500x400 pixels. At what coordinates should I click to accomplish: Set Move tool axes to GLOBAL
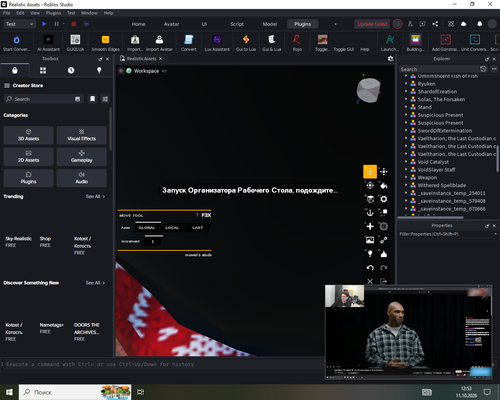click(147, 228)
